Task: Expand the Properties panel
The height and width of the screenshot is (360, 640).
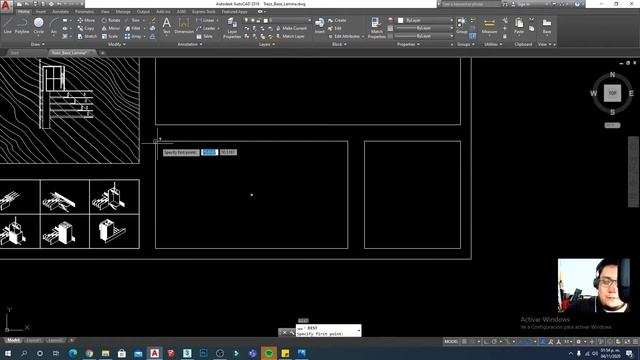Action: [x=408, y=44]
